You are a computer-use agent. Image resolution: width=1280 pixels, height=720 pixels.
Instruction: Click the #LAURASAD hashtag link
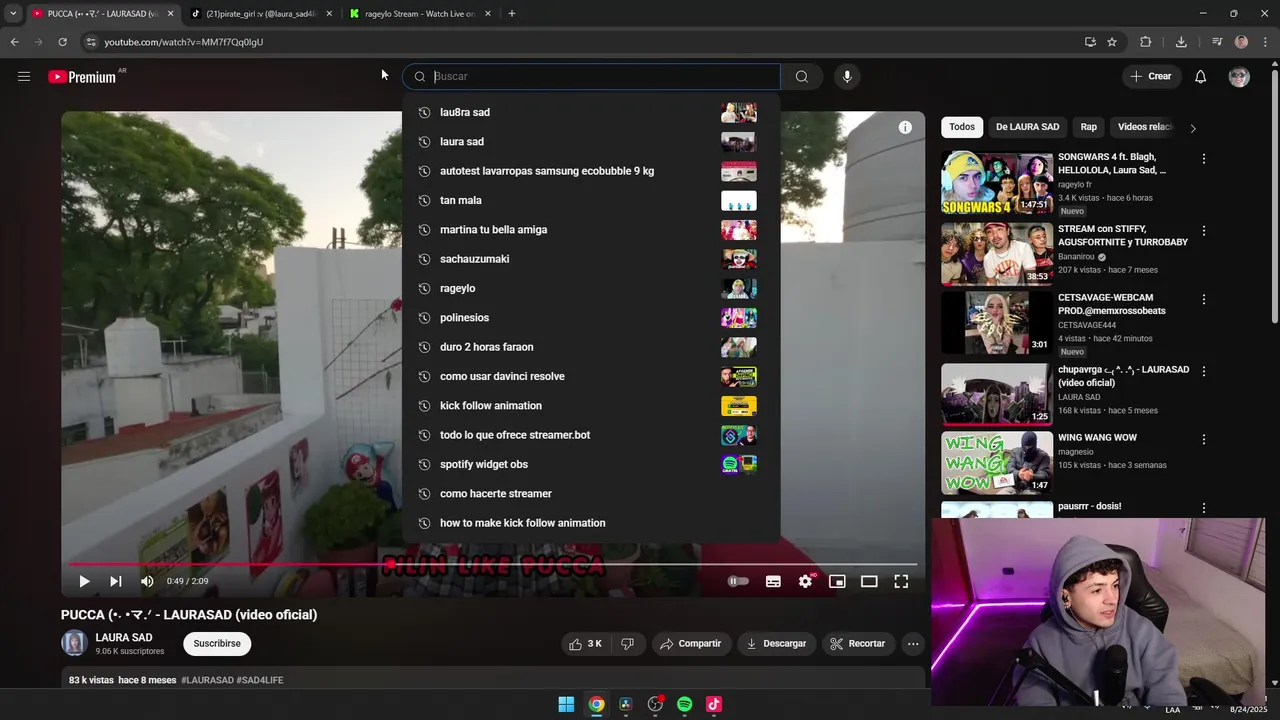coord(207,680)
